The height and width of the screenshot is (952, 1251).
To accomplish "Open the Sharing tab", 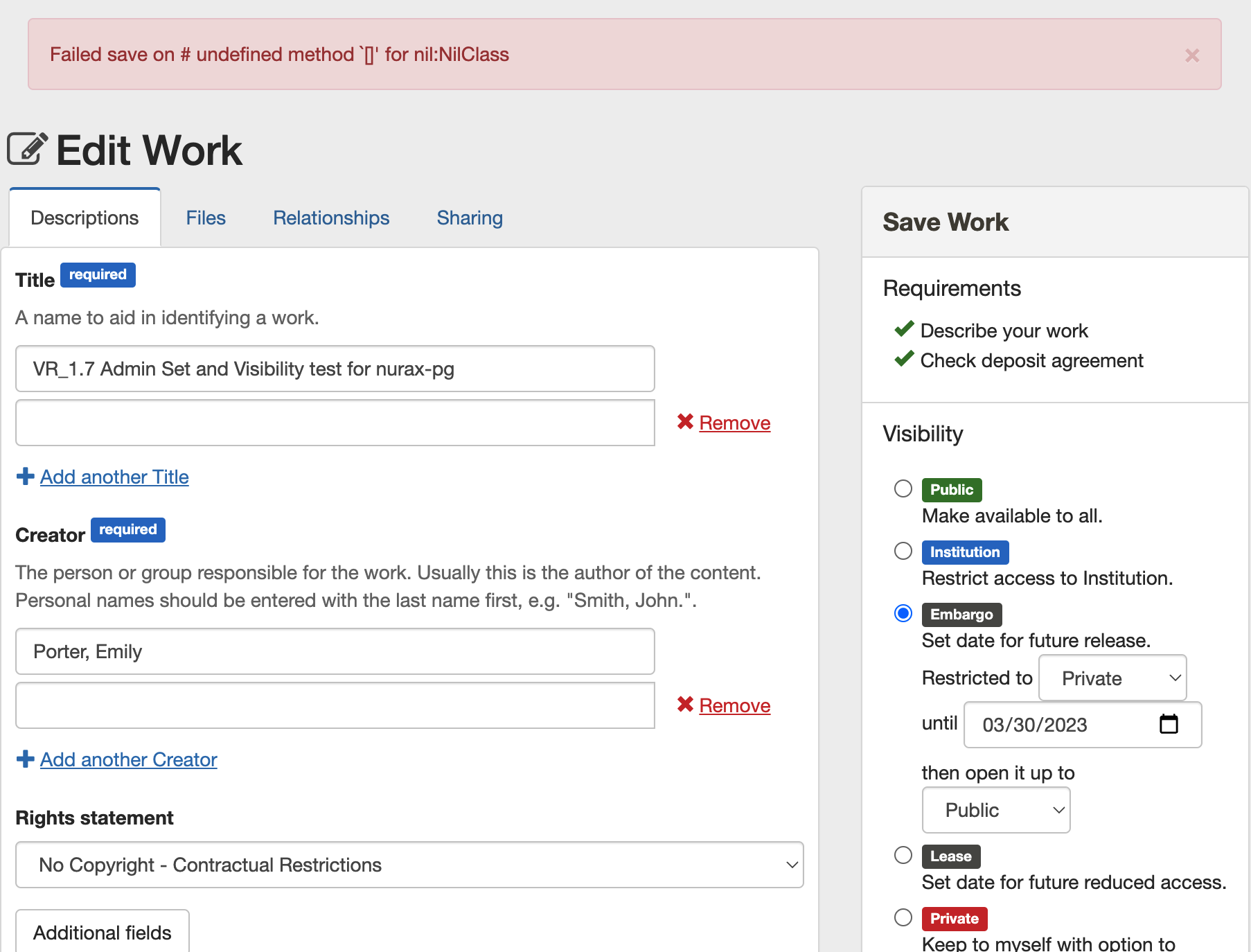I will 470,218.
